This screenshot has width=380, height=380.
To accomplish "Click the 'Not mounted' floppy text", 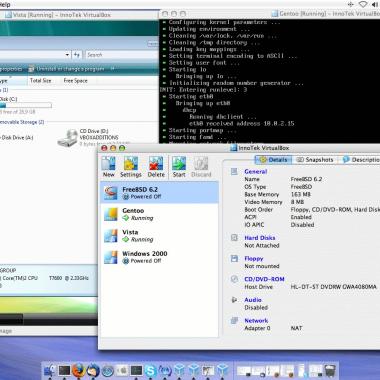I will (x=262, y=266).
